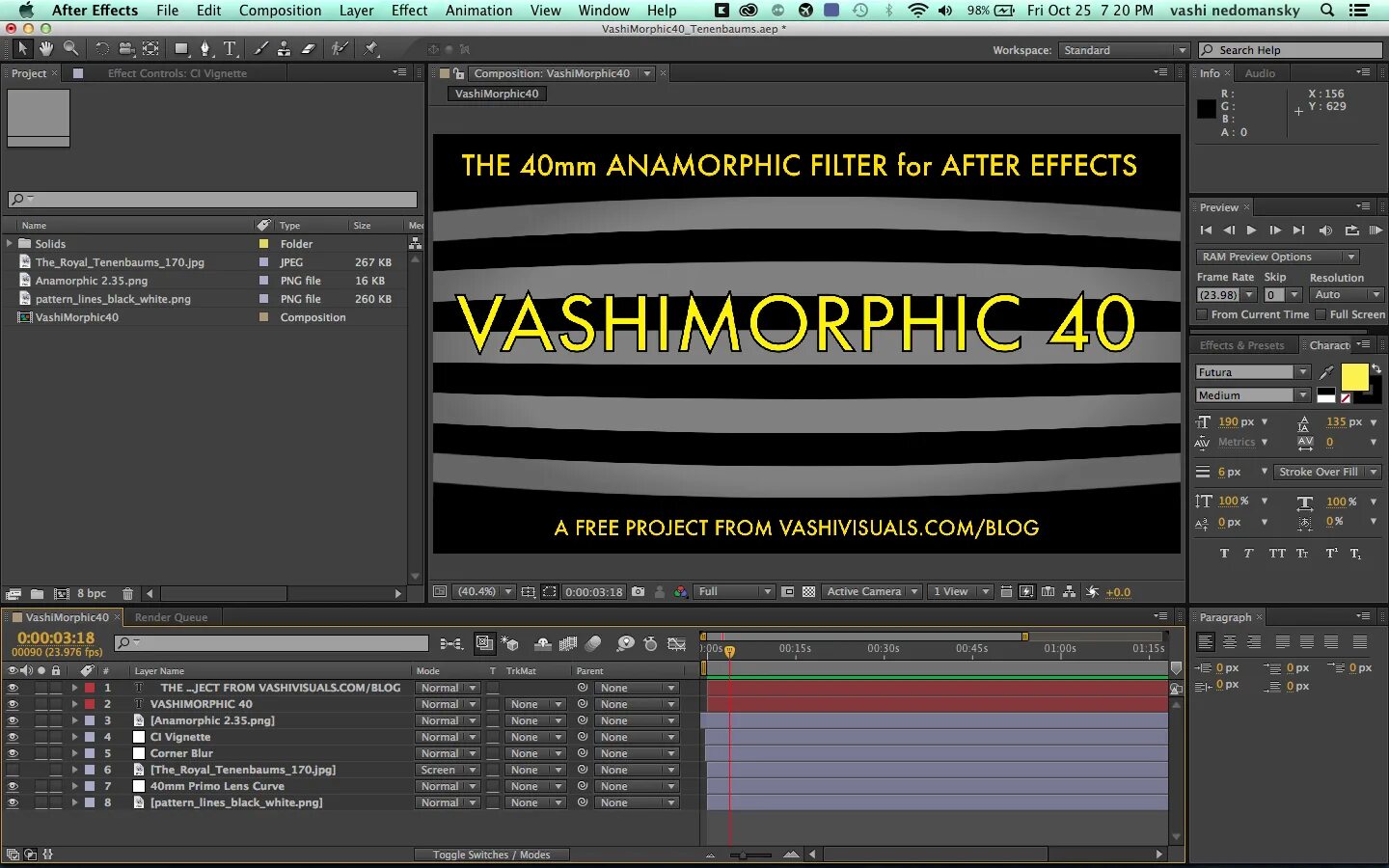Open composition mini-flowchart in timeline

coord(450,643)
